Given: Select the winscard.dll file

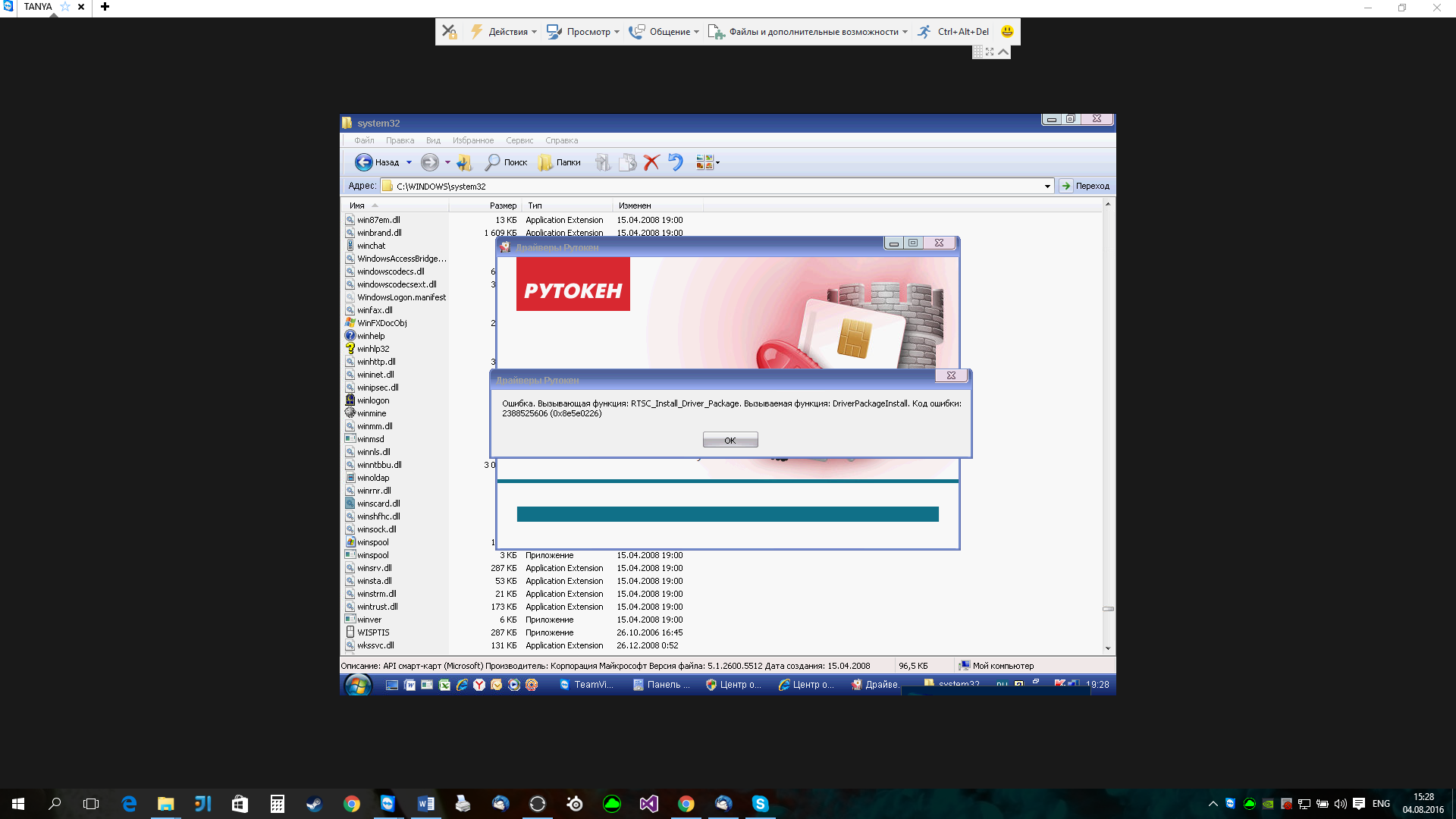Looking at the screenshot, I should (378, 504).
